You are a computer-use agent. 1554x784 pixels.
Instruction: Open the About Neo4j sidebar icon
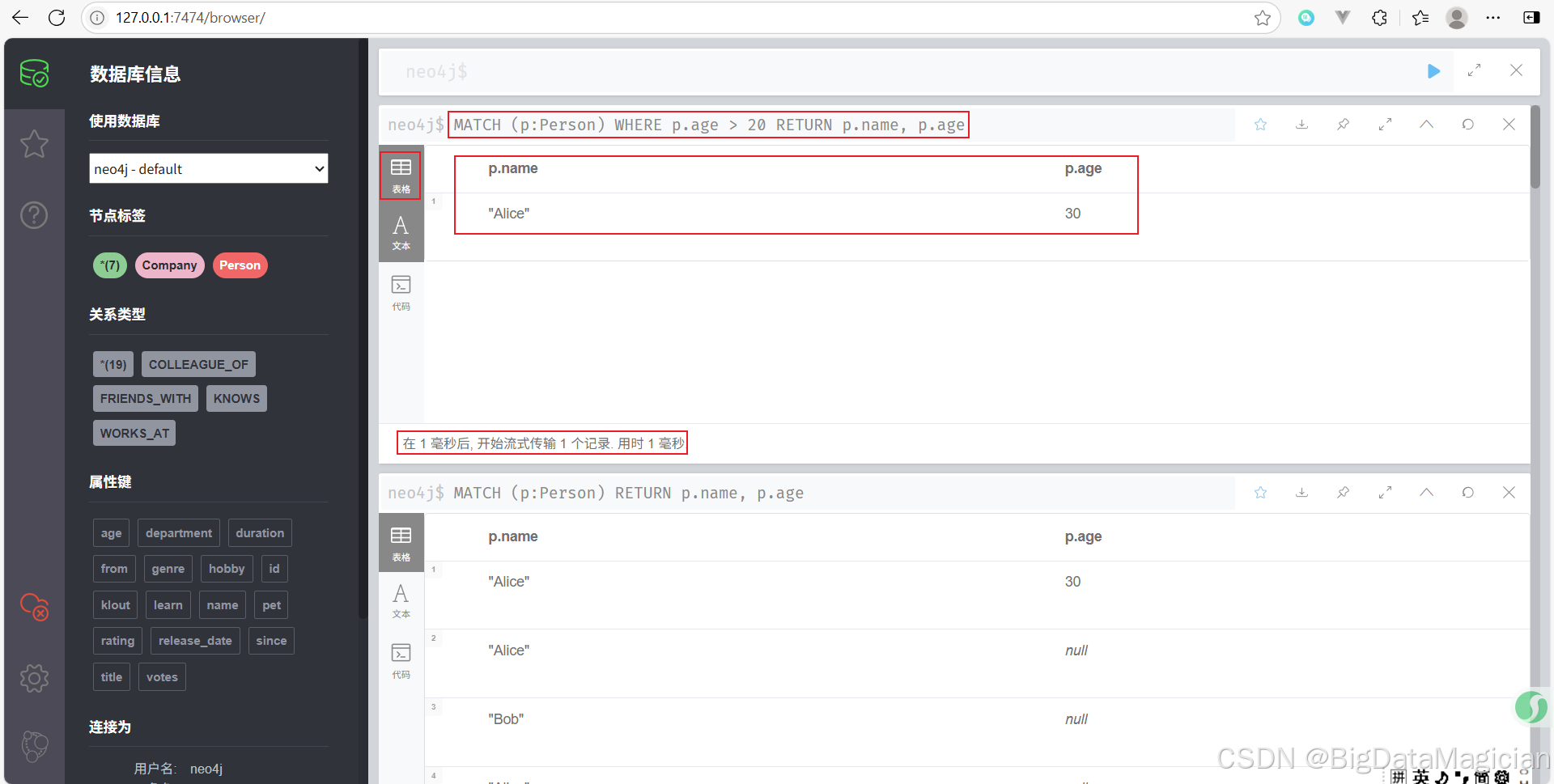coord(34,746)
